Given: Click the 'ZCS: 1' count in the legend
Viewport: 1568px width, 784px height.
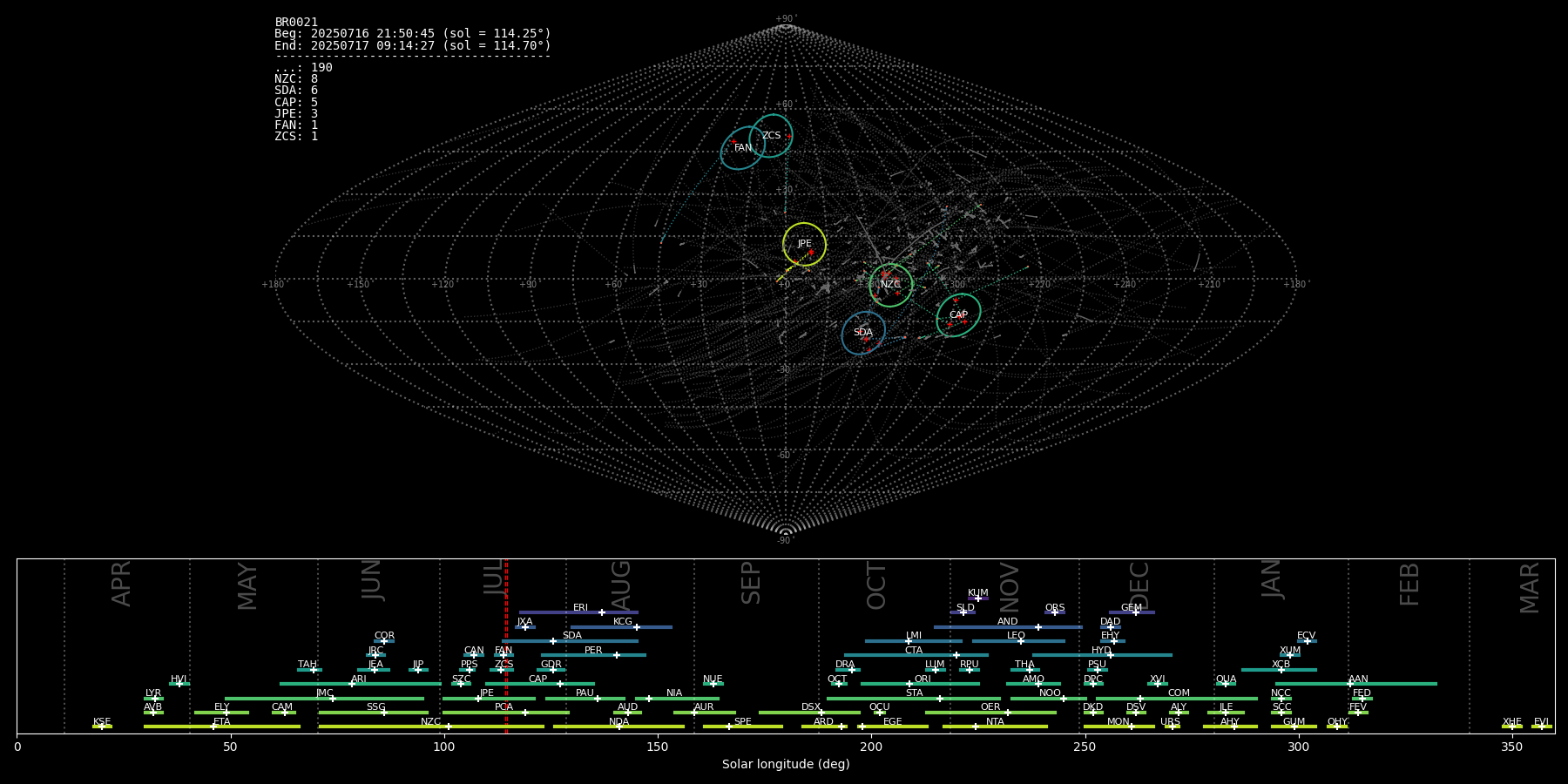Looking at the screenshot, I should tap(296, 136).
